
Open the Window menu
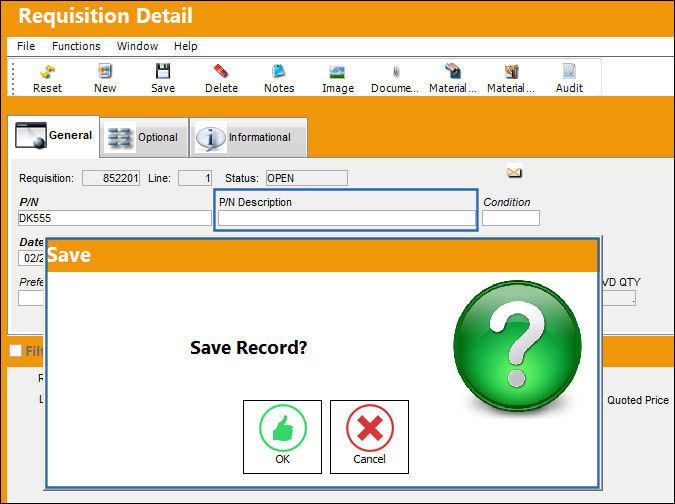(x=137, y=46)
